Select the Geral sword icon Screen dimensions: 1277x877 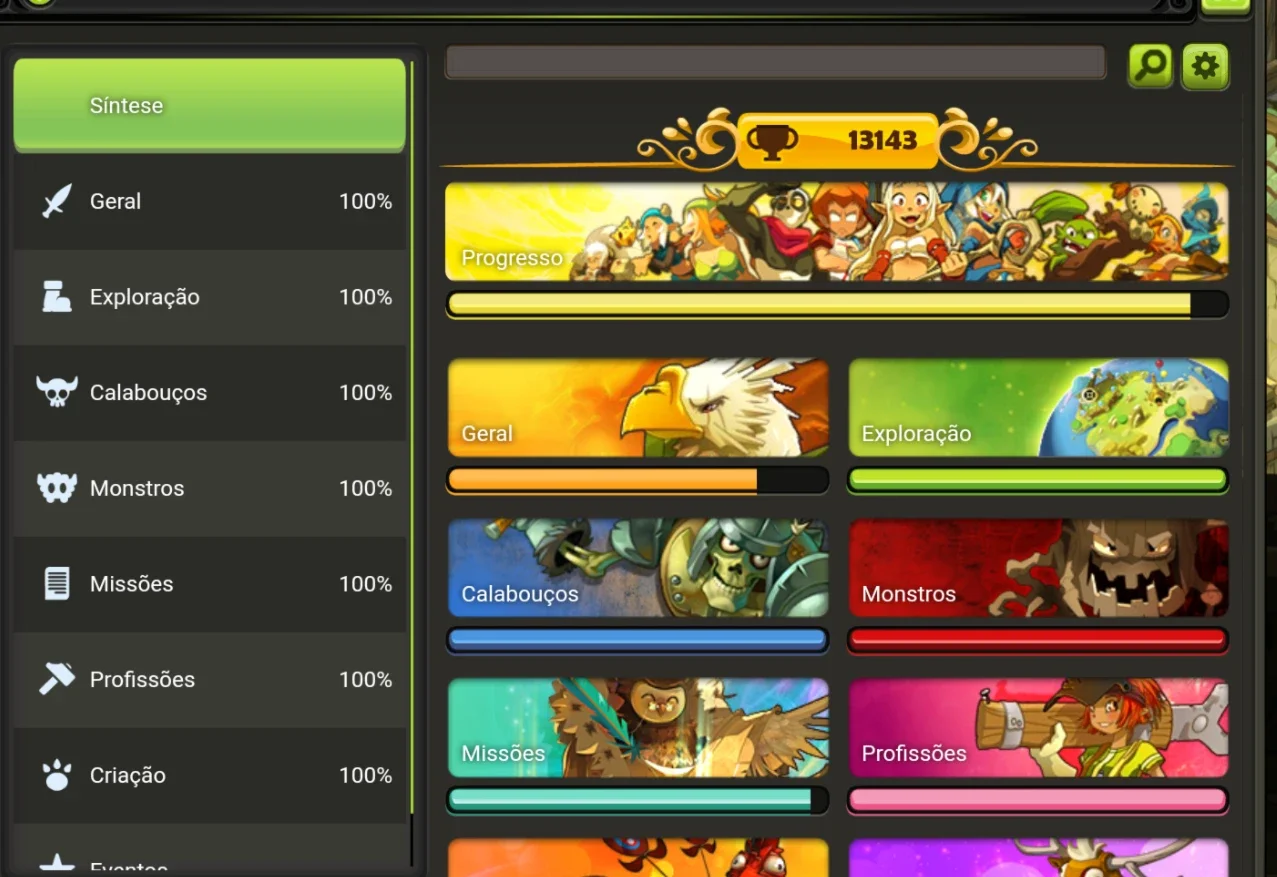point(57,201)
